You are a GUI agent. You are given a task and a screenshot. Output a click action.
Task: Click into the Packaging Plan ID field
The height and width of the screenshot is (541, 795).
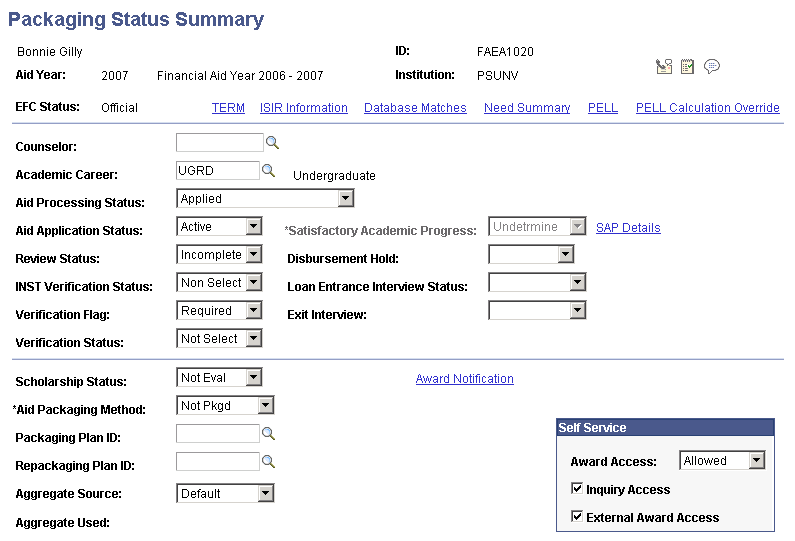218,434
